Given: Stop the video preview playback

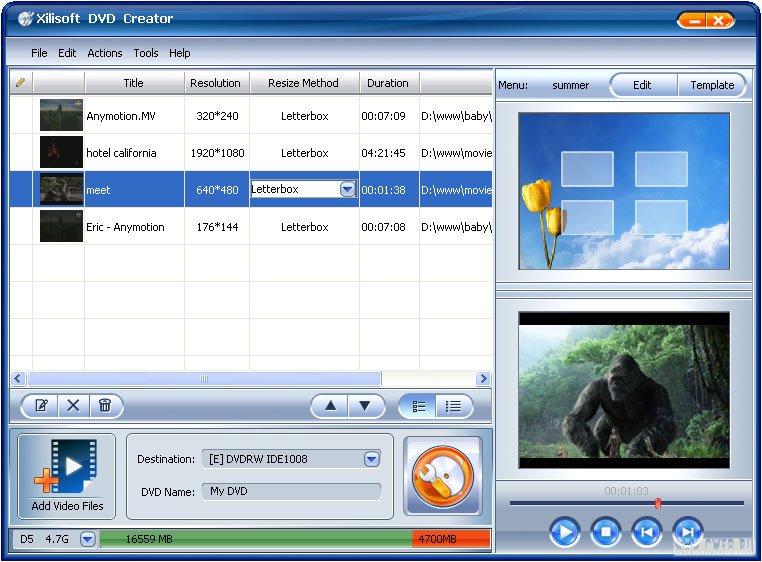Looking at the screenshot, I should point(605,532).
